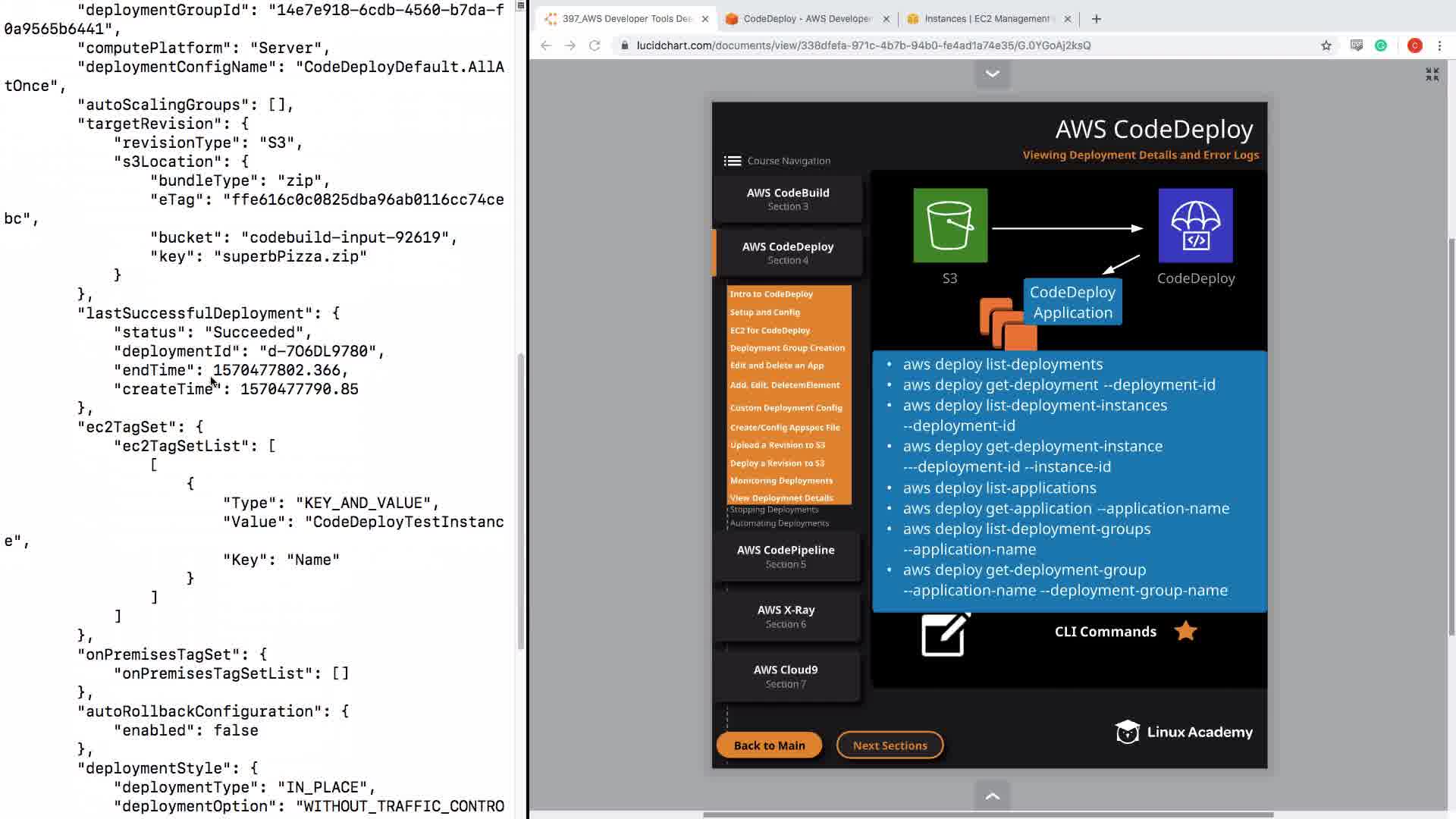This screenshot has height=819, width=1456.
Task: Click the orange star next to CLI Commands
Action: coord(1185,631)
